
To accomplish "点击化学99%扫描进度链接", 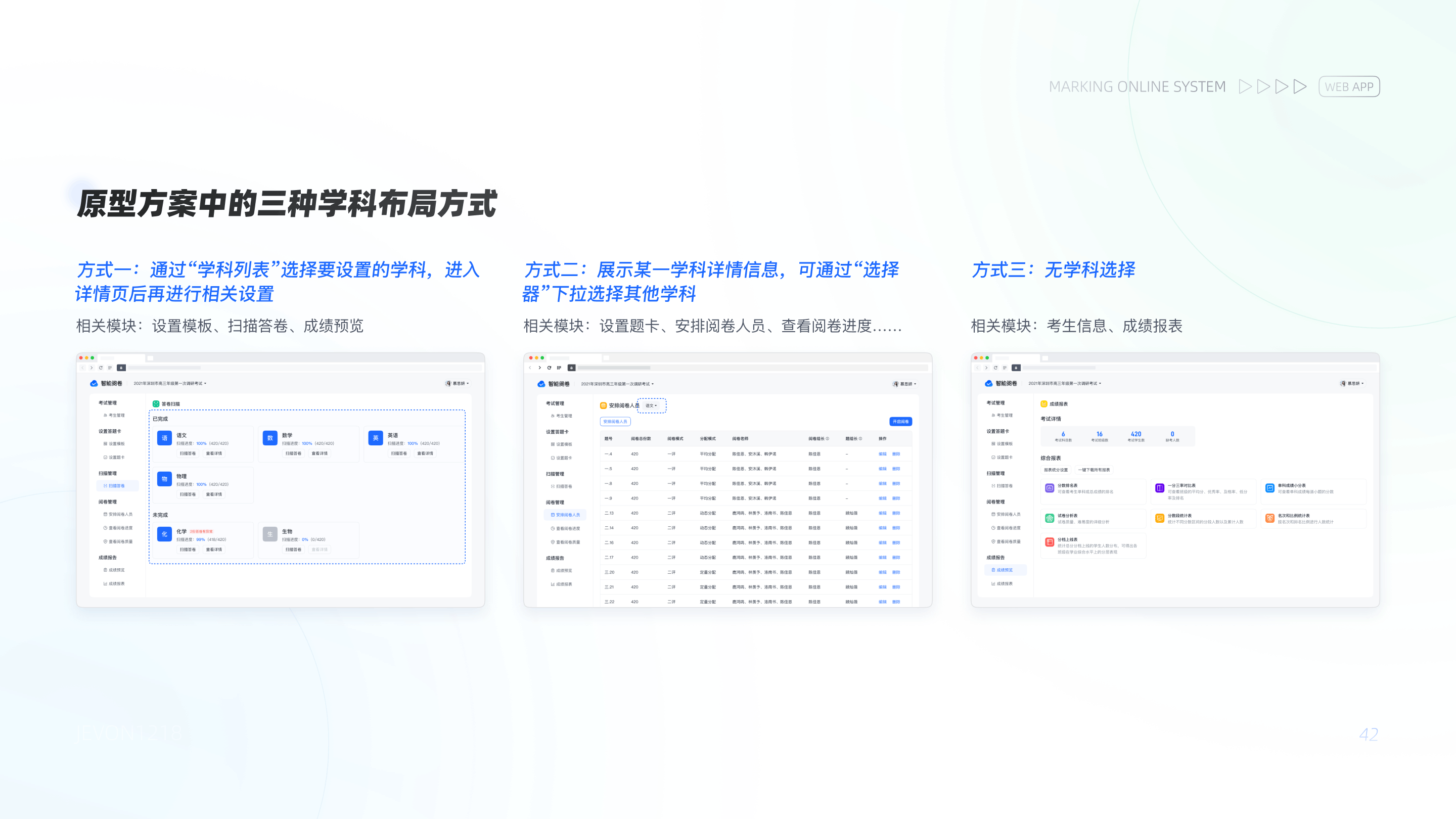I will 201,540.
